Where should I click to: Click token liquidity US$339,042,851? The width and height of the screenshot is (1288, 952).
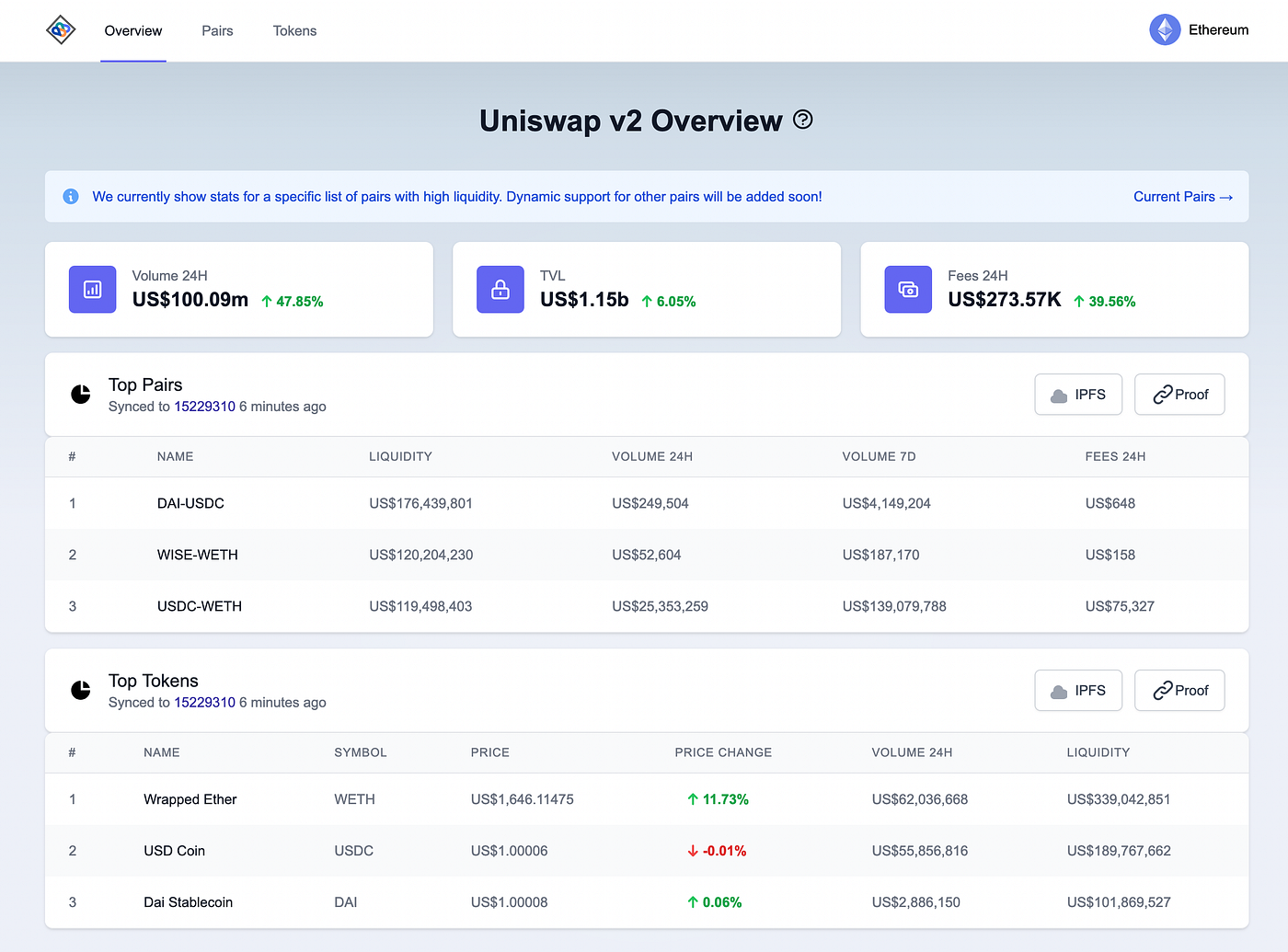1119,799
